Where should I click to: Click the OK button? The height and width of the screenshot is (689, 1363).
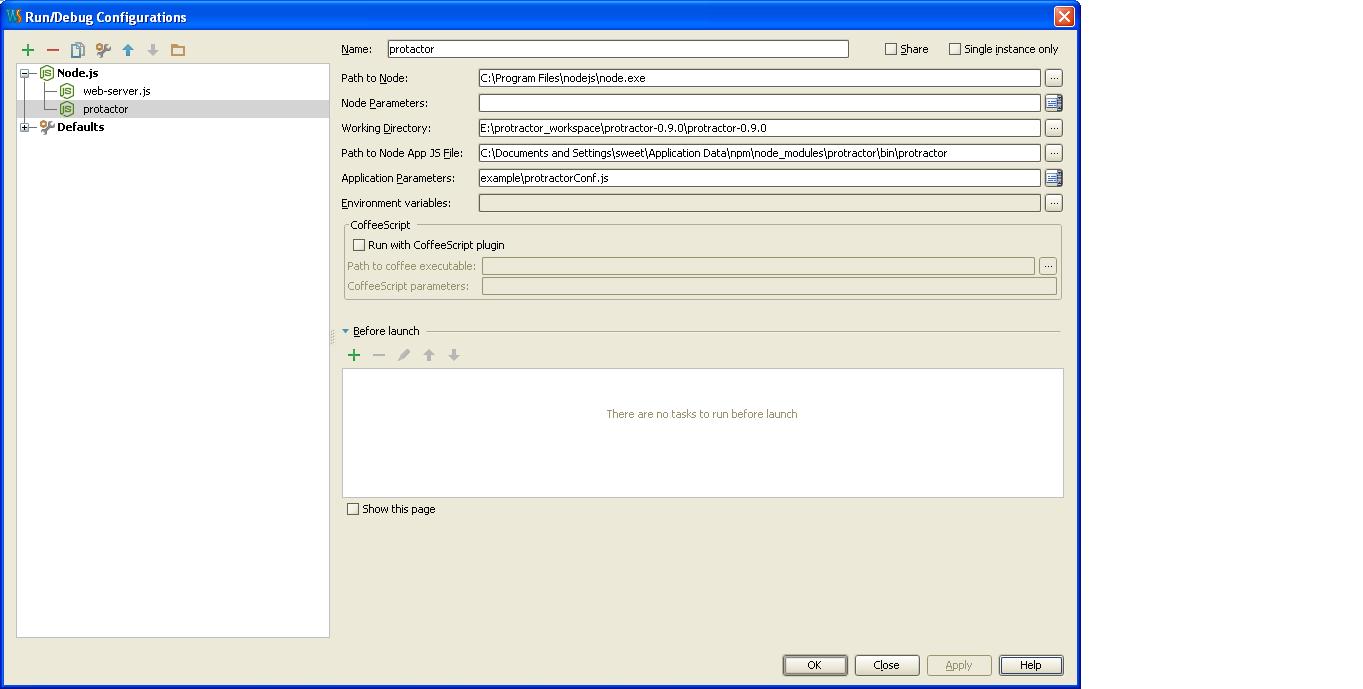pyautogui.click(x=815, y=665)
